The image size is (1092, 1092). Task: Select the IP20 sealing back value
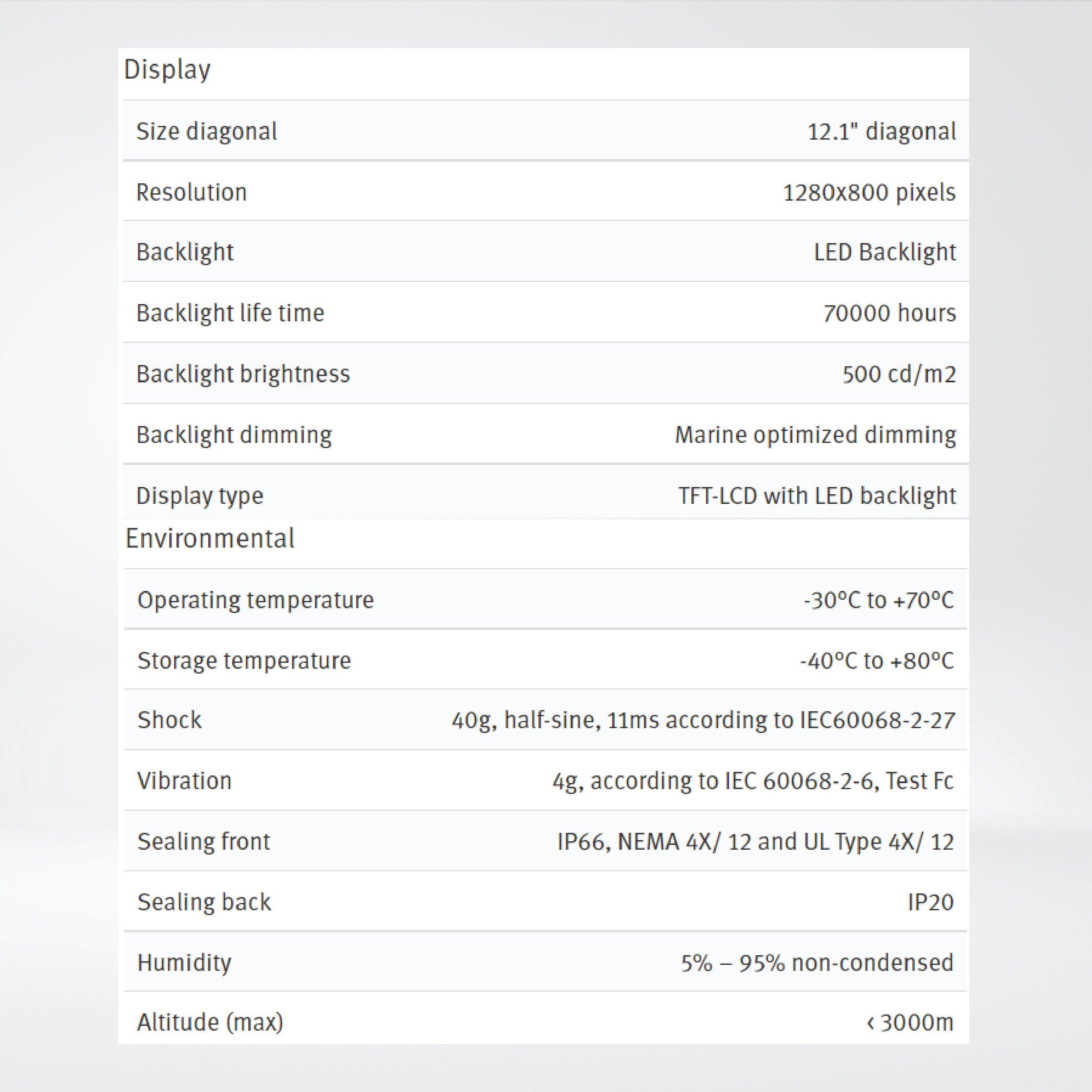930,902
